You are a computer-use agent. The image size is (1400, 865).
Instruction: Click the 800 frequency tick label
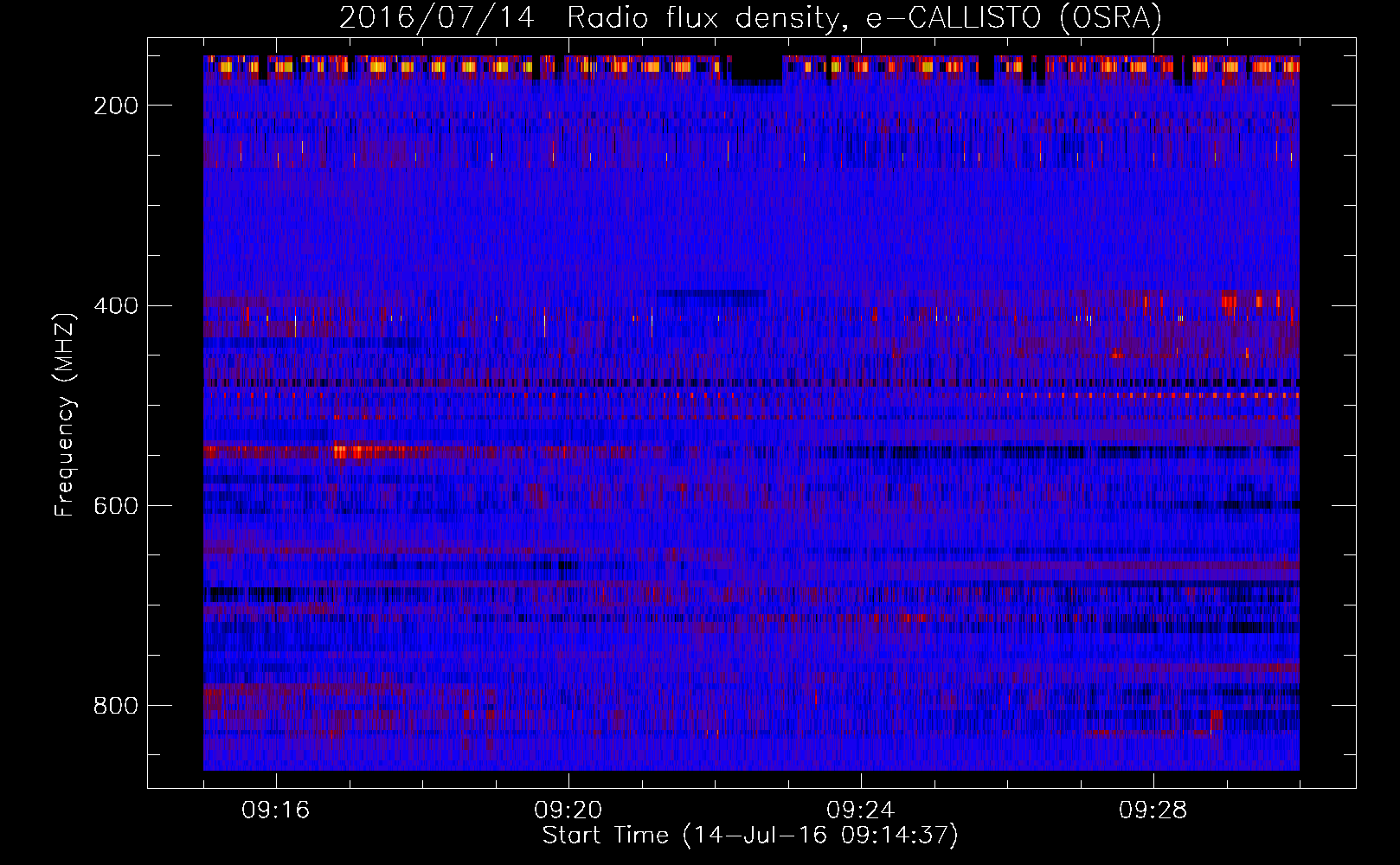[116, 706]
